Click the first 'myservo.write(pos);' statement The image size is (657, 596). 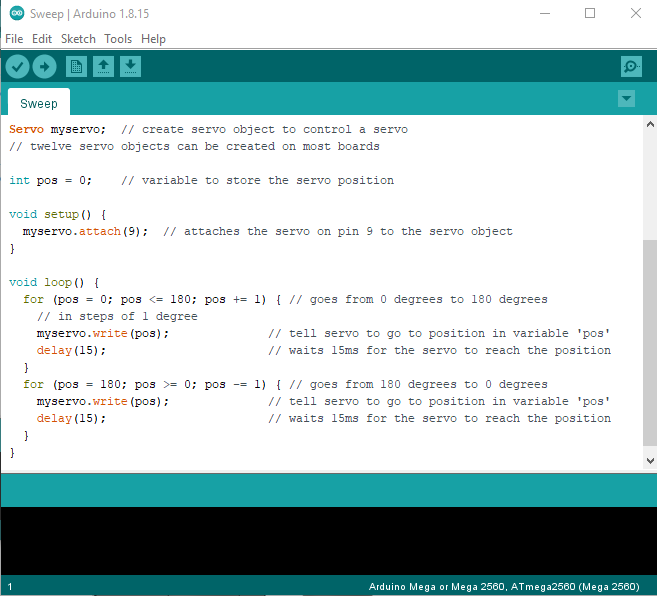pos(103,333)
